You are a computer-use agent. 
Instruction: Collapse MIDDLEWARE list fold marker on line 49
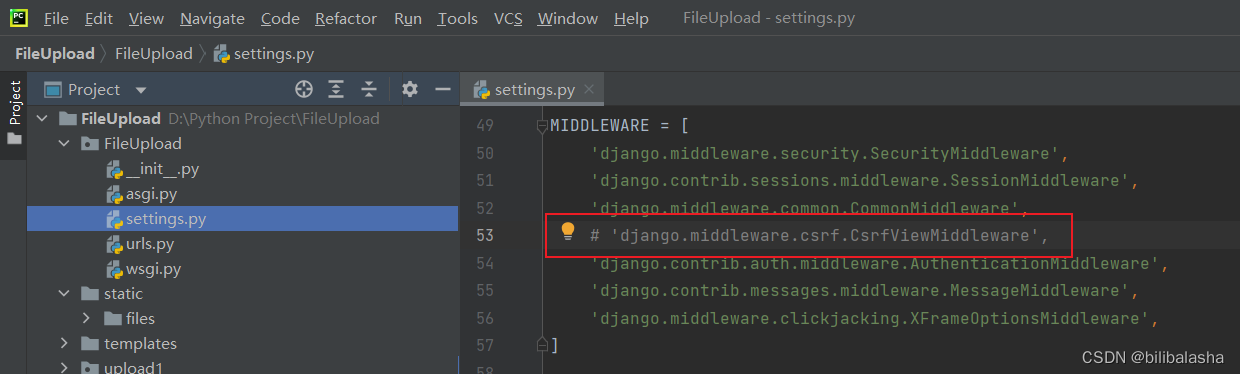pos(542,126)
